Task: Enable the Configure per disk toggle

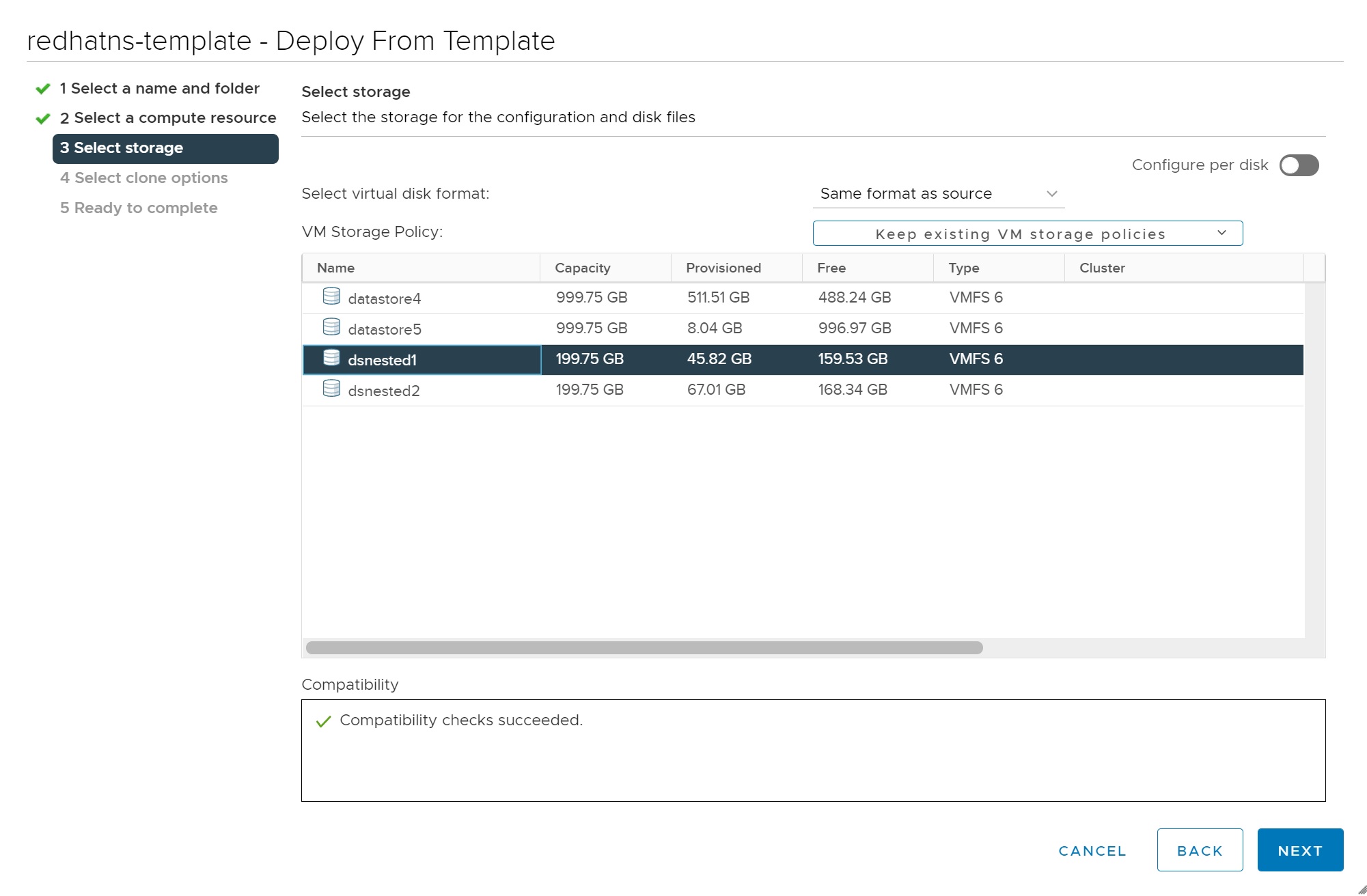Action: (1299, 165)
